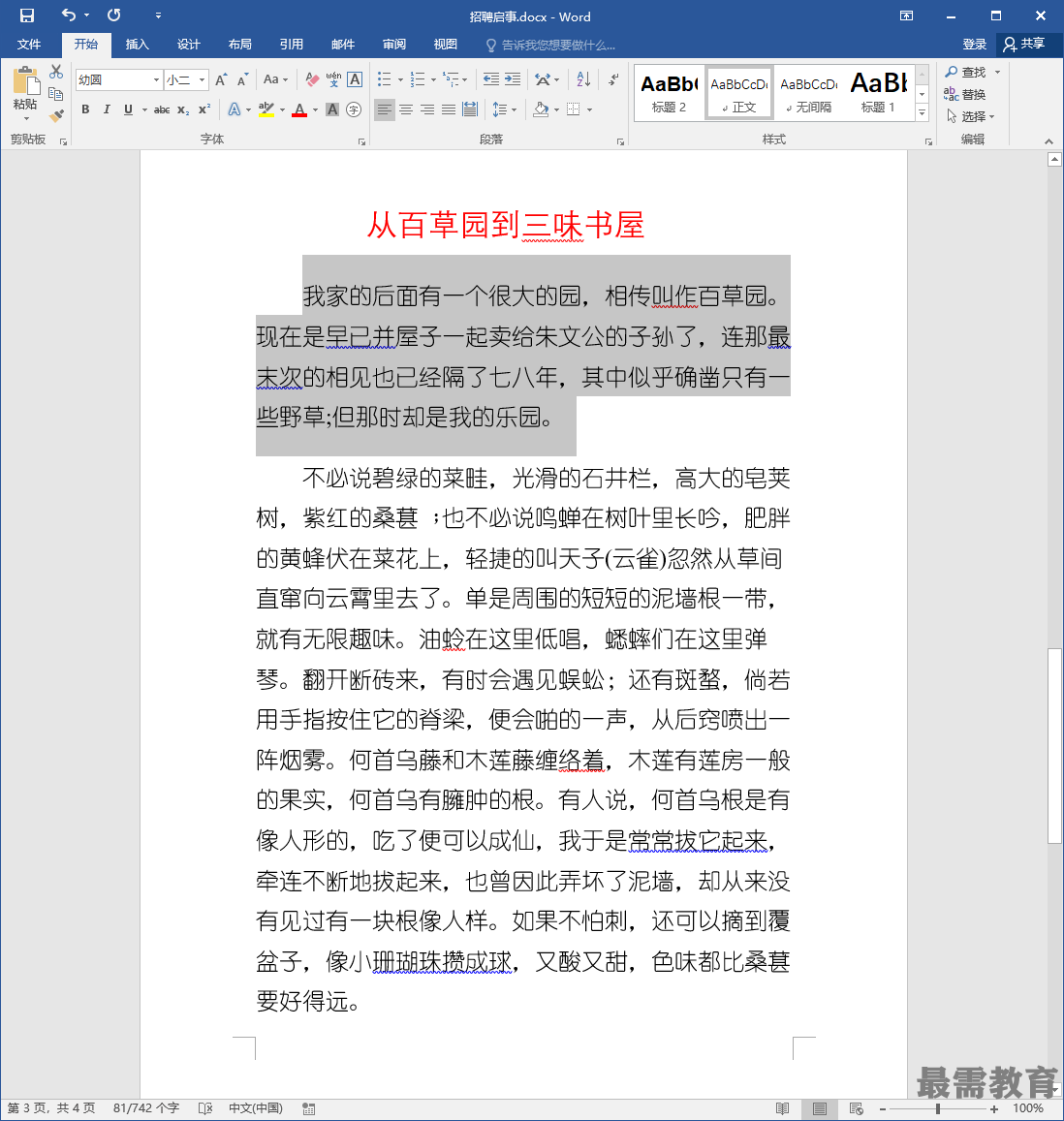Toggle strikethrough formatting
Image resolution: width=1064 pixels, height=1121 pixels.
(x=163, y=109)
